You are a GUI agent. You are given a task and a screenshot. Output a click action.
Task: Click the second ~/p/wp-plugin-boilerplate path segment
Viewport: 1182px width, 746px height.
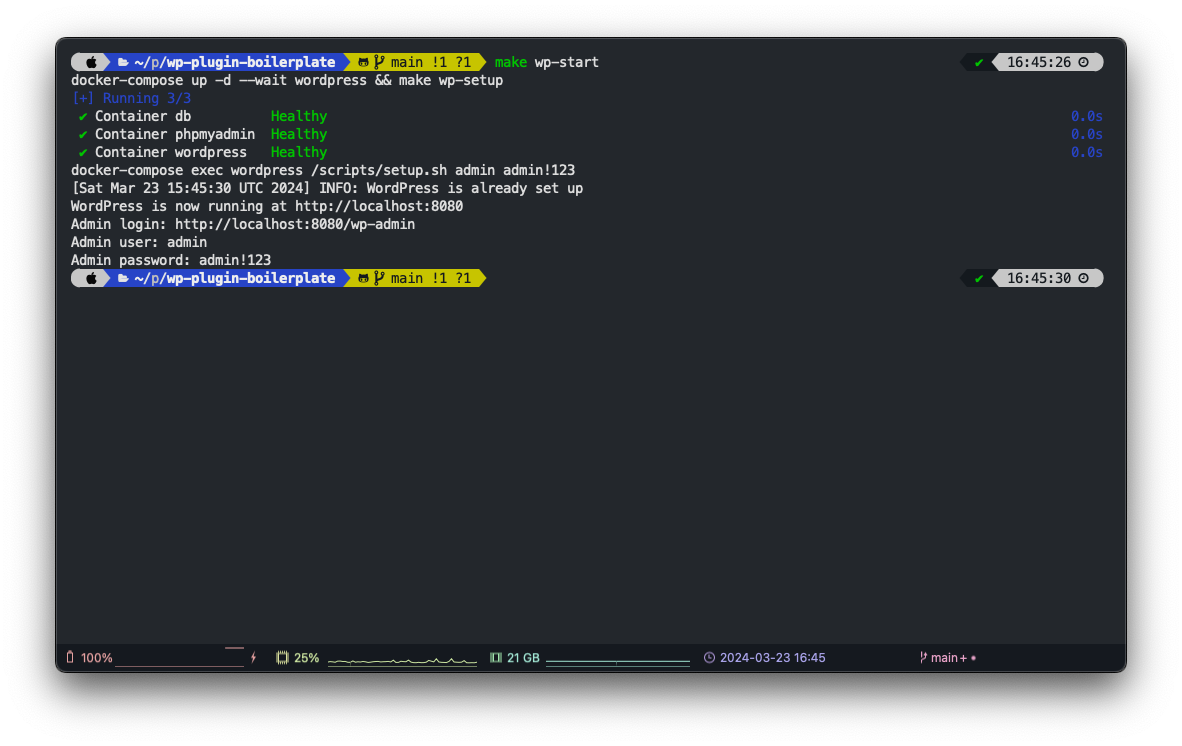pos(234,279)
